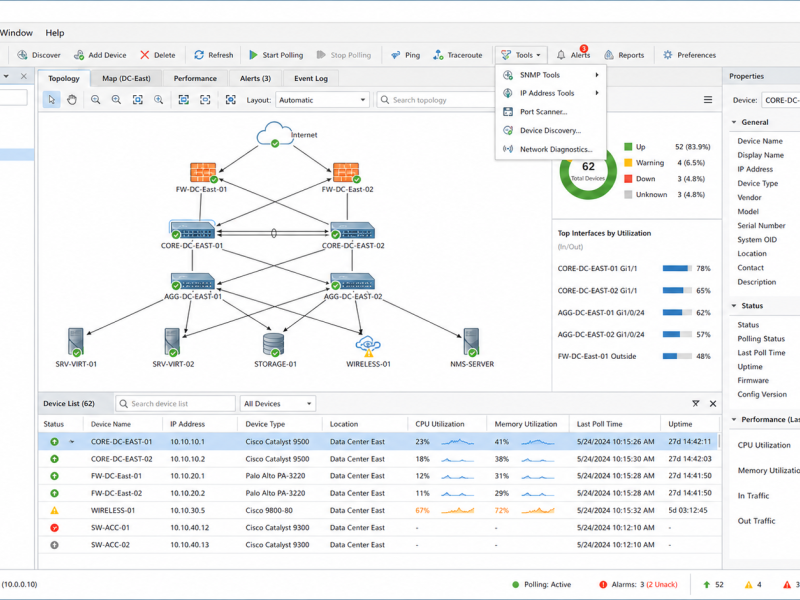Choose Device Discovery from Tools menu
The image size is (800, 600).
(551, 131)
